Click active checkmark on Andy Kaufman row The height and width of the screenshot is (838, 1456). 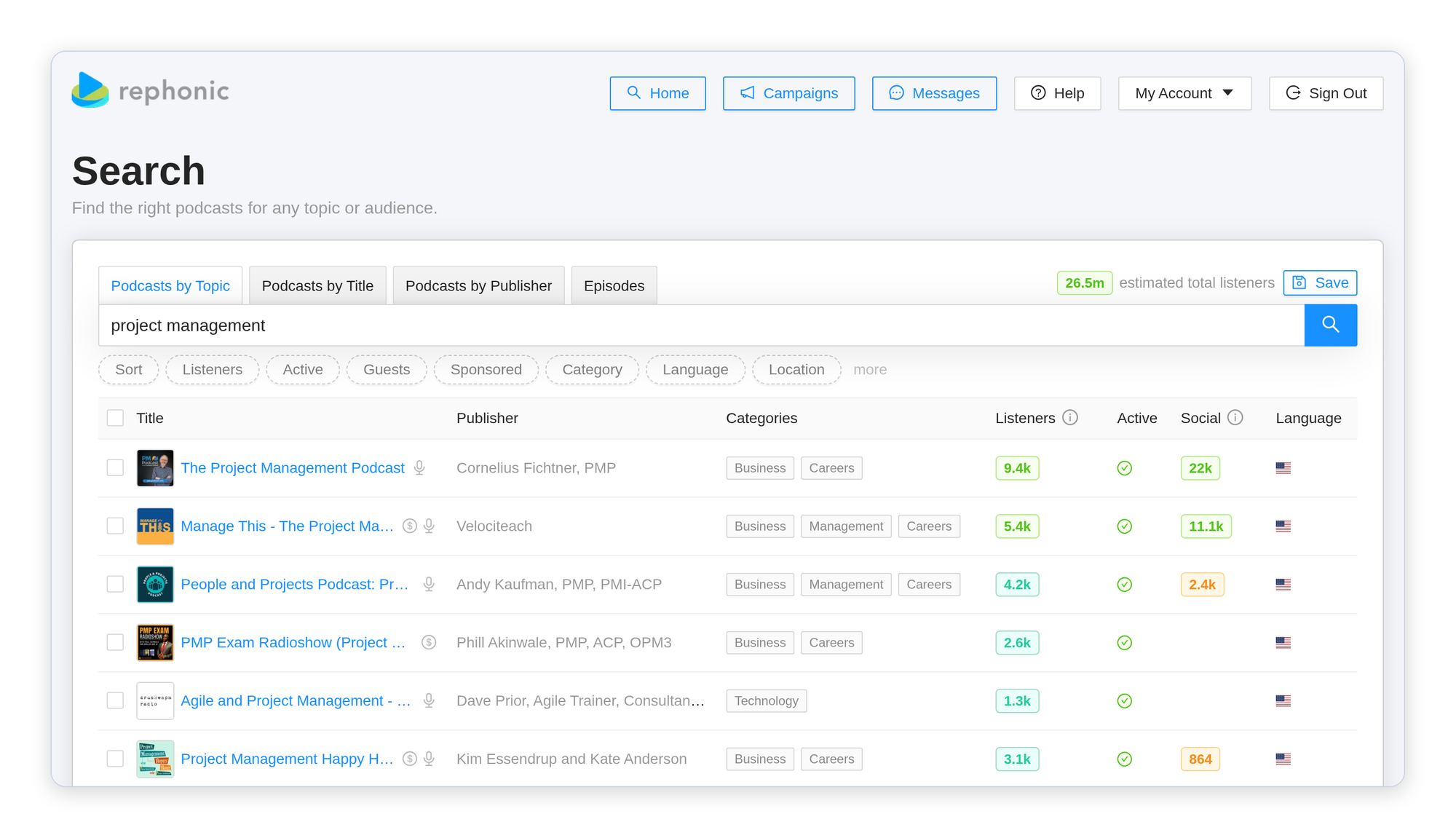tap(1124, 585)
